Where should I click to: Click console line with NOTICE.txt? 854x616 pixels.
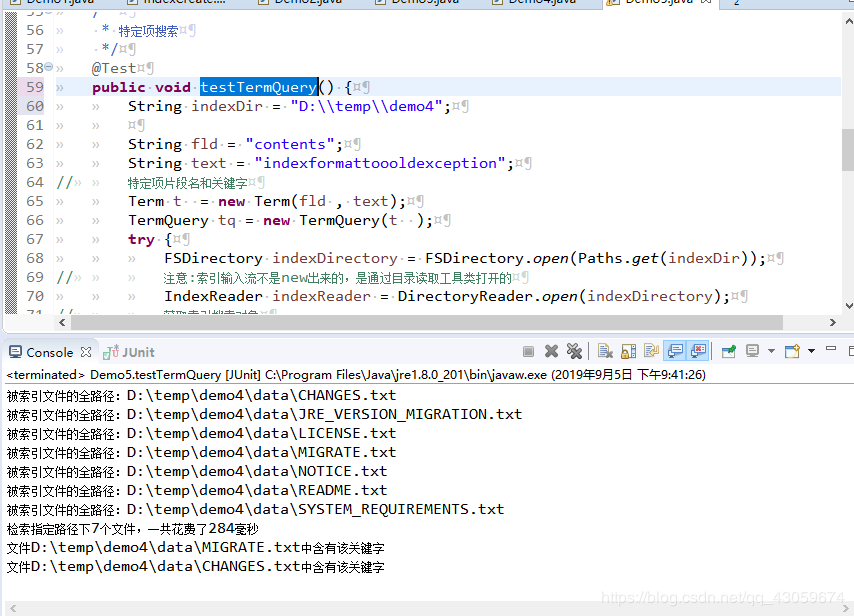[x=197, y=472]
